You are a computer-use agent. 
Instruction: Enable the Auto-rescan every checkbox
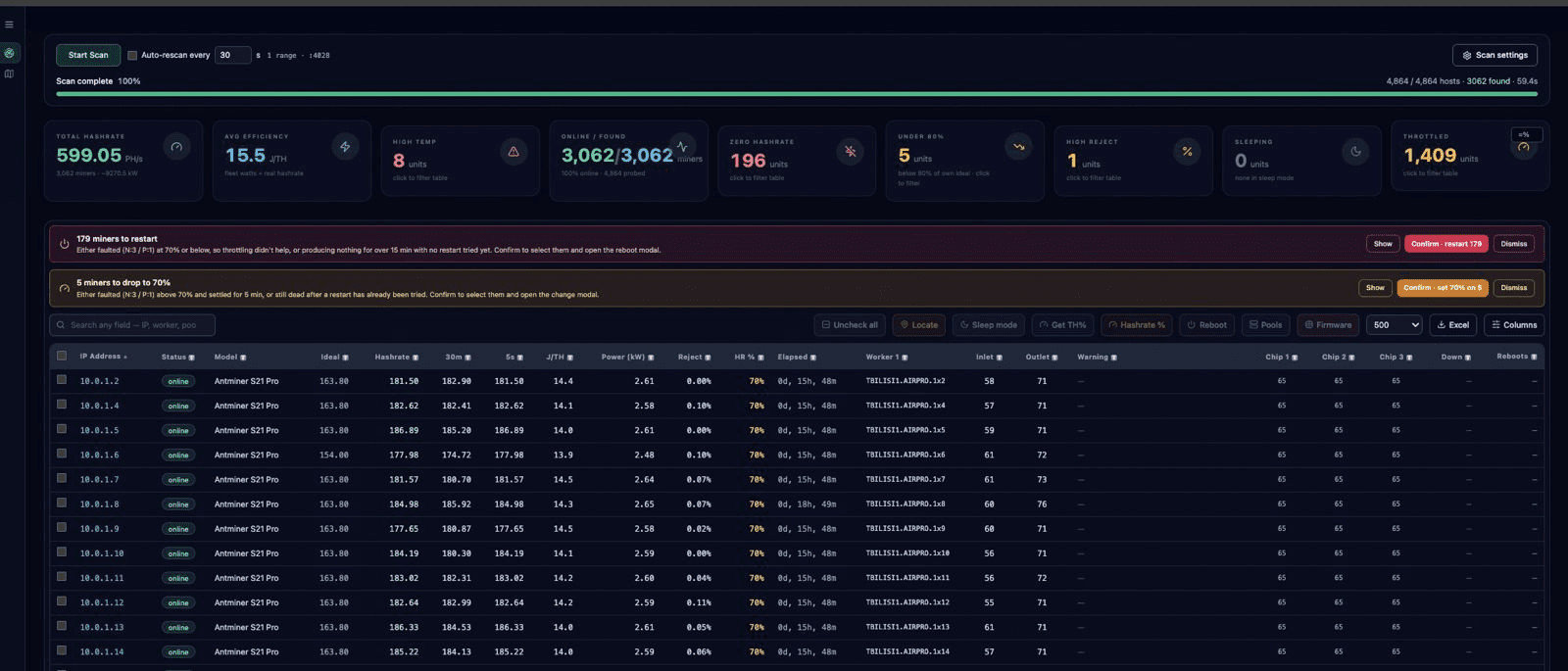click(x=132, y=55)
